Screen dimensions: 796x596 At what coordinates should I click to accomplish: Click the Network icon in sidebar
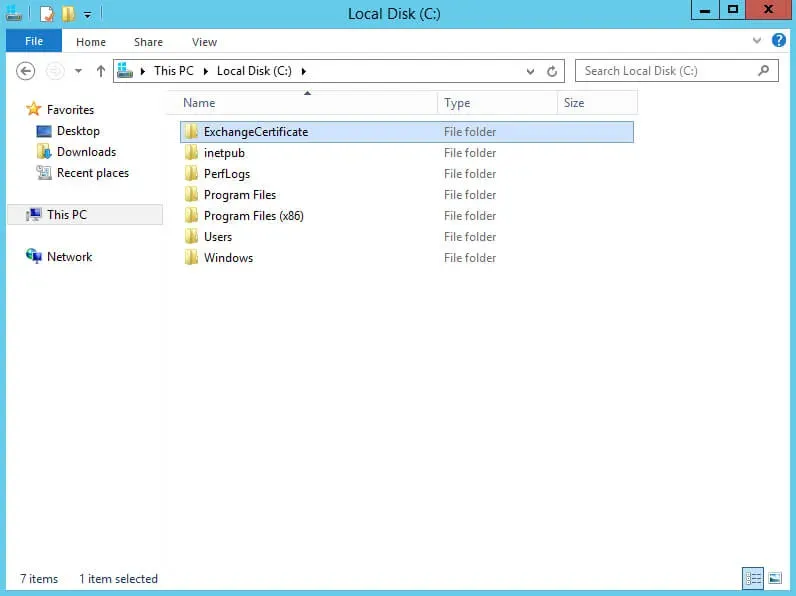click(x=34, y=256)
